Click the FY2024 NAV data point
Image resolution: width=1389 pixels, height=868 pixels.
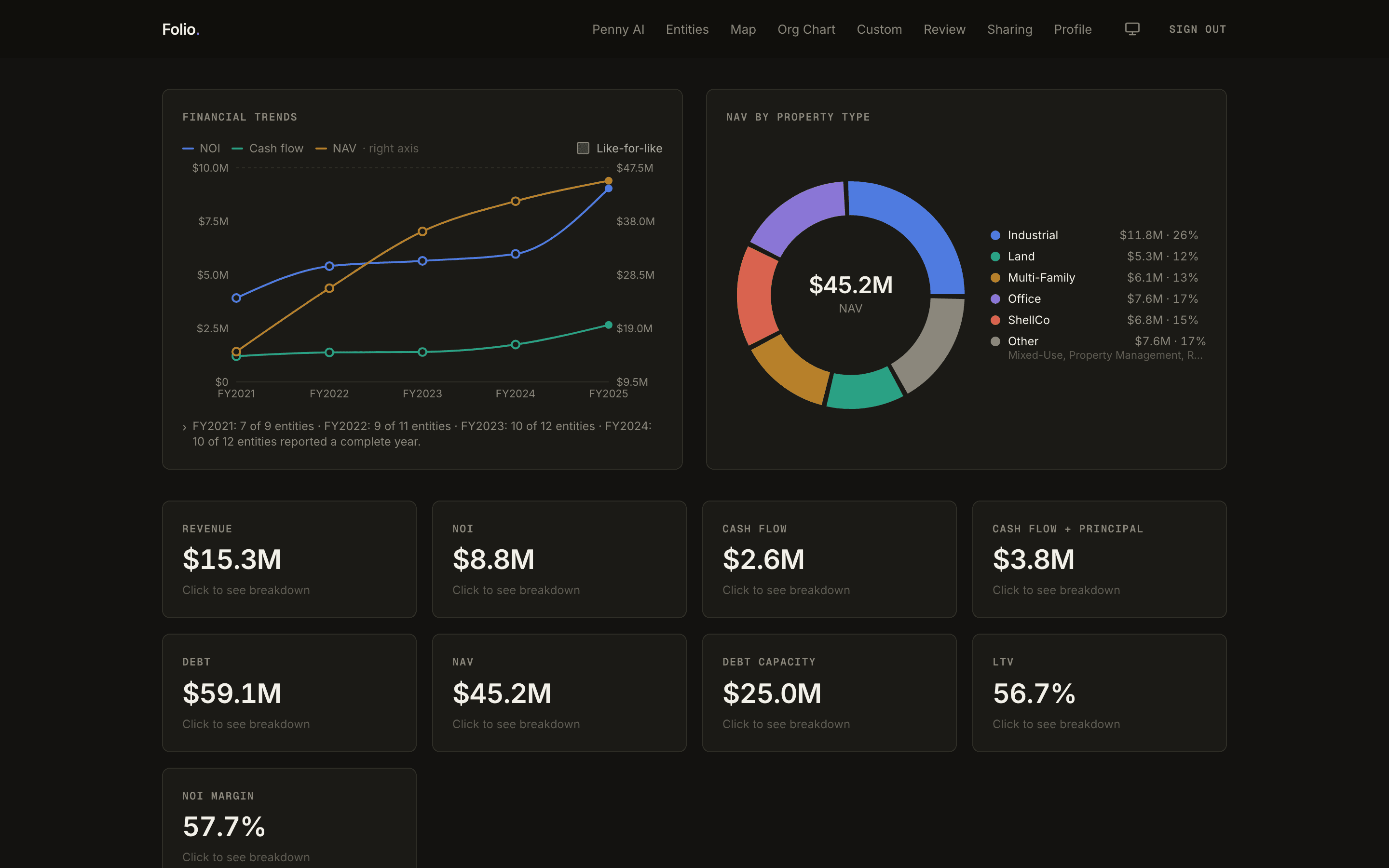(x=516, y=201)
